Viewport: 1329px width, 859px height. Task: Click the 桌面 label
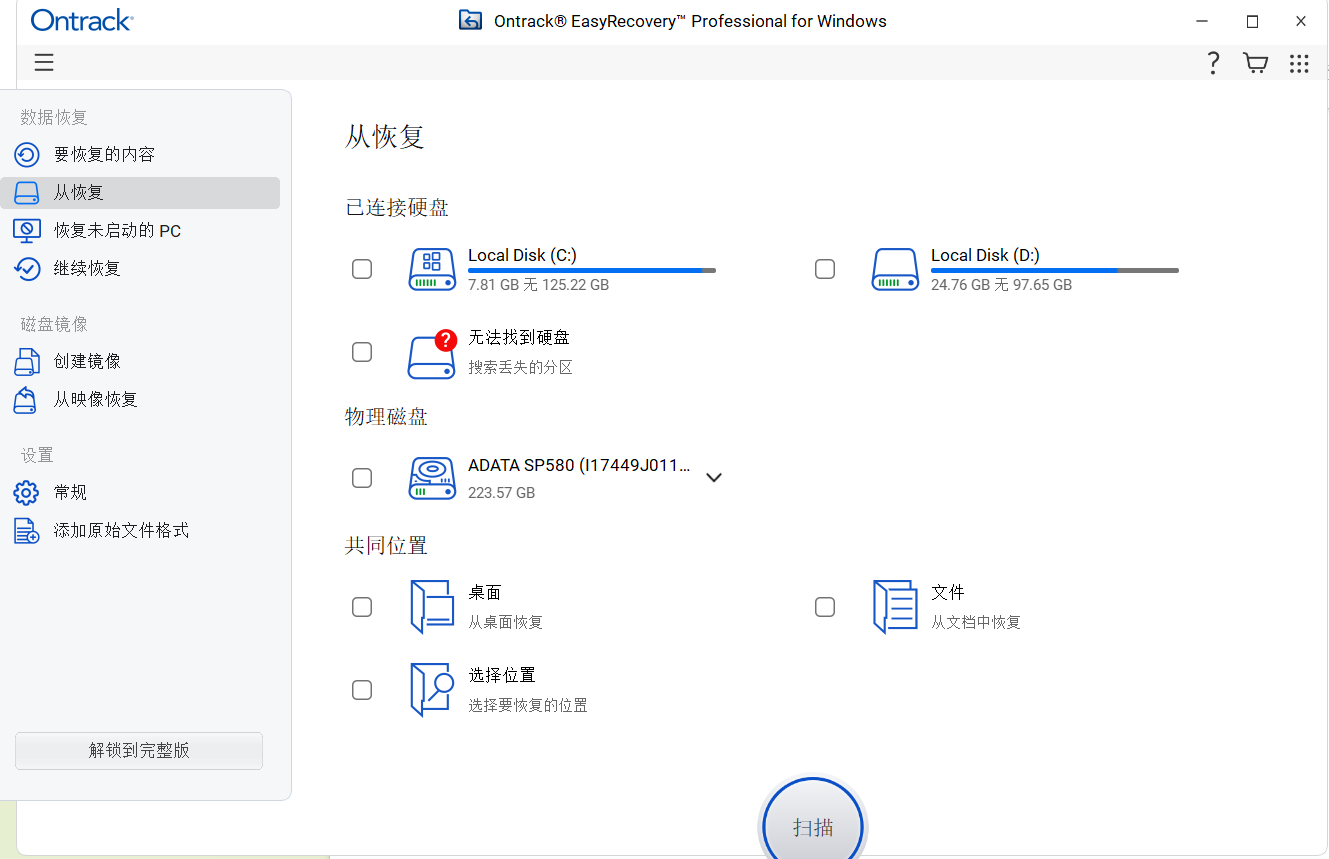(x=485, y=593)
